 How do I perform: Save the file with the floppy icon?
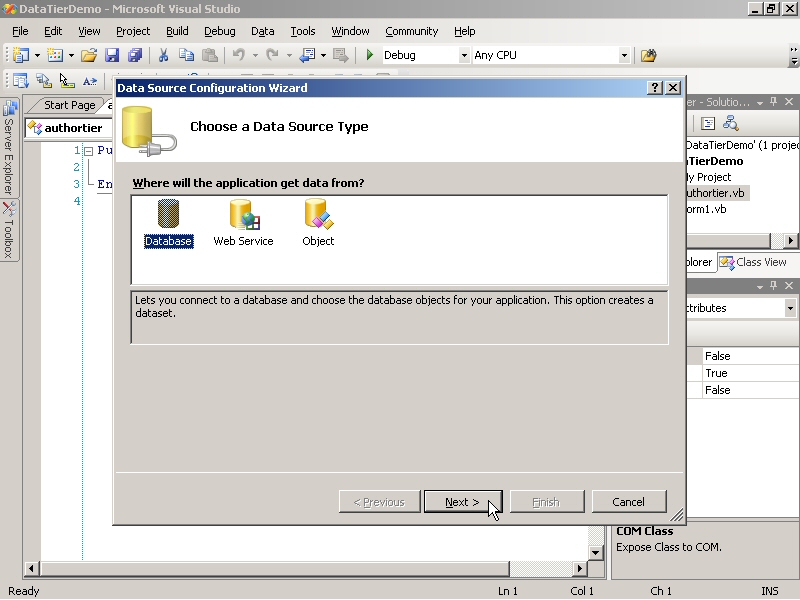coord(112,55)
